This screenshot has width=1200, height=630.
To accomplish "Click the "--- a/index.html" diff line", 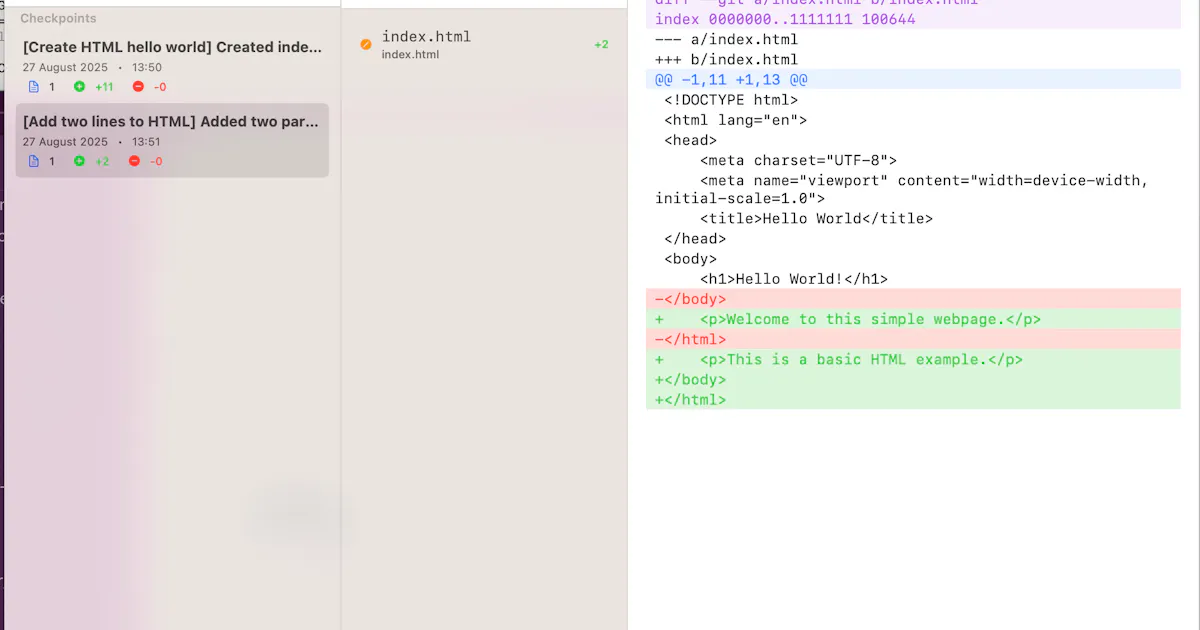I will (x=727, y=40).
